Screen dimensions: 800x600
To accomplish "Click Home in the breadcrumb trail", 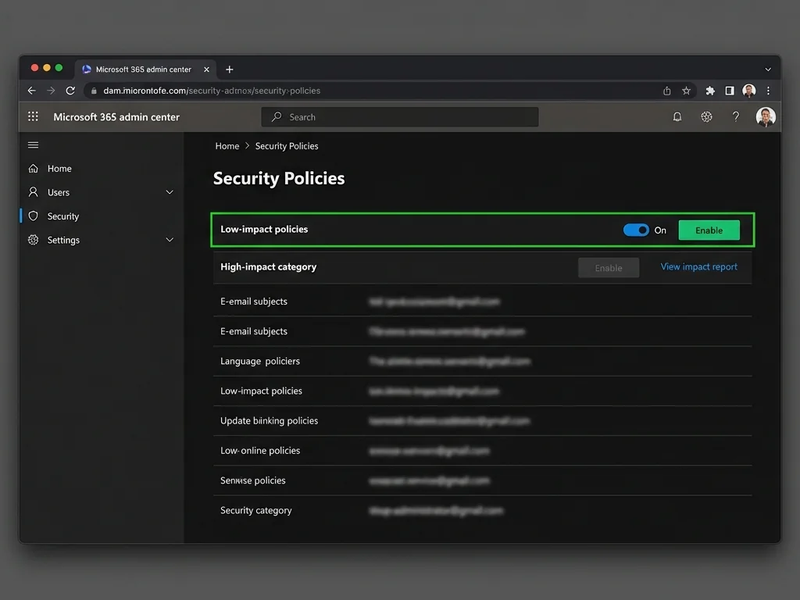I will [225, 146].
